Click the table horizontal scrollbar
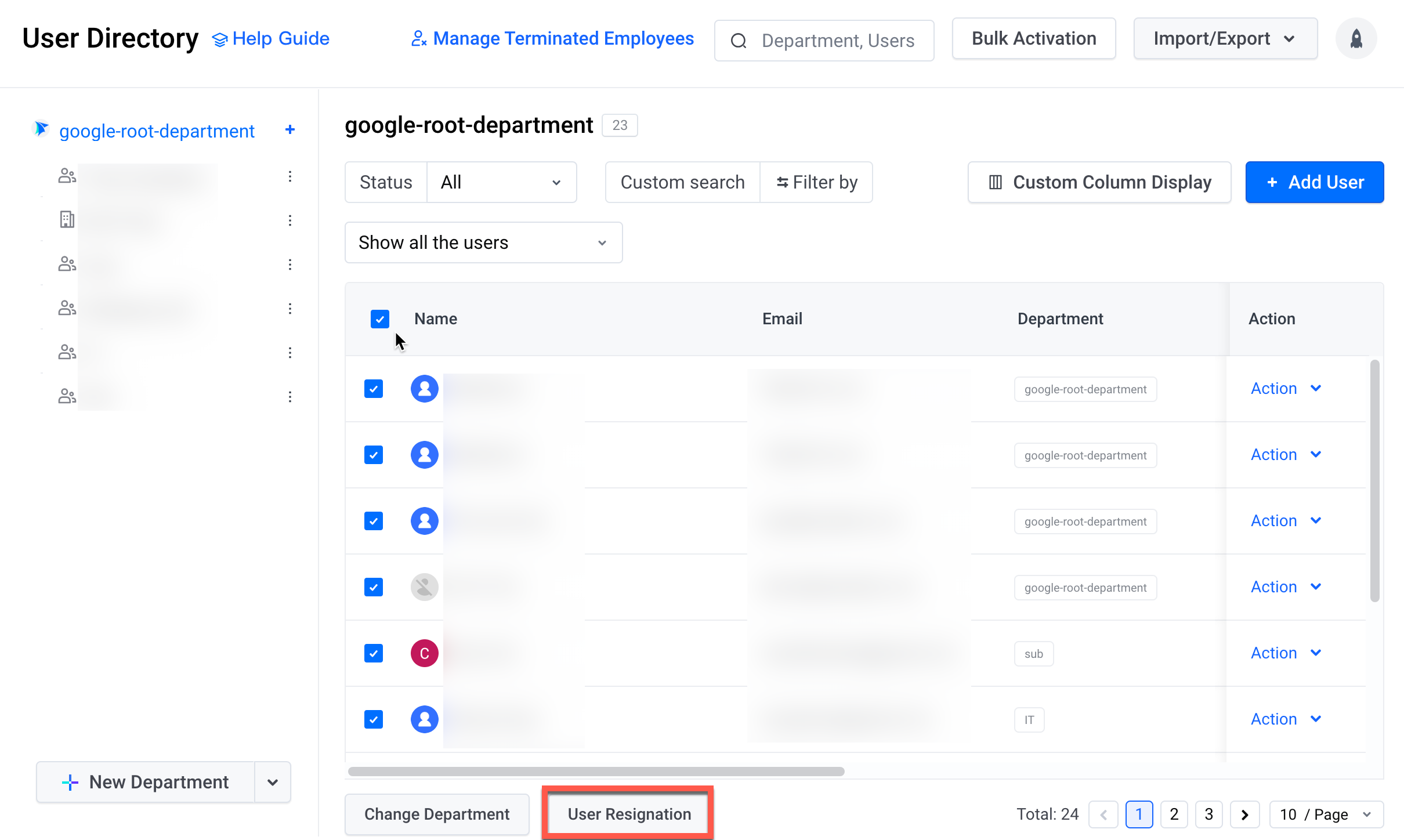This screenshot has height=840, width=1404. (x=596, y=771)
